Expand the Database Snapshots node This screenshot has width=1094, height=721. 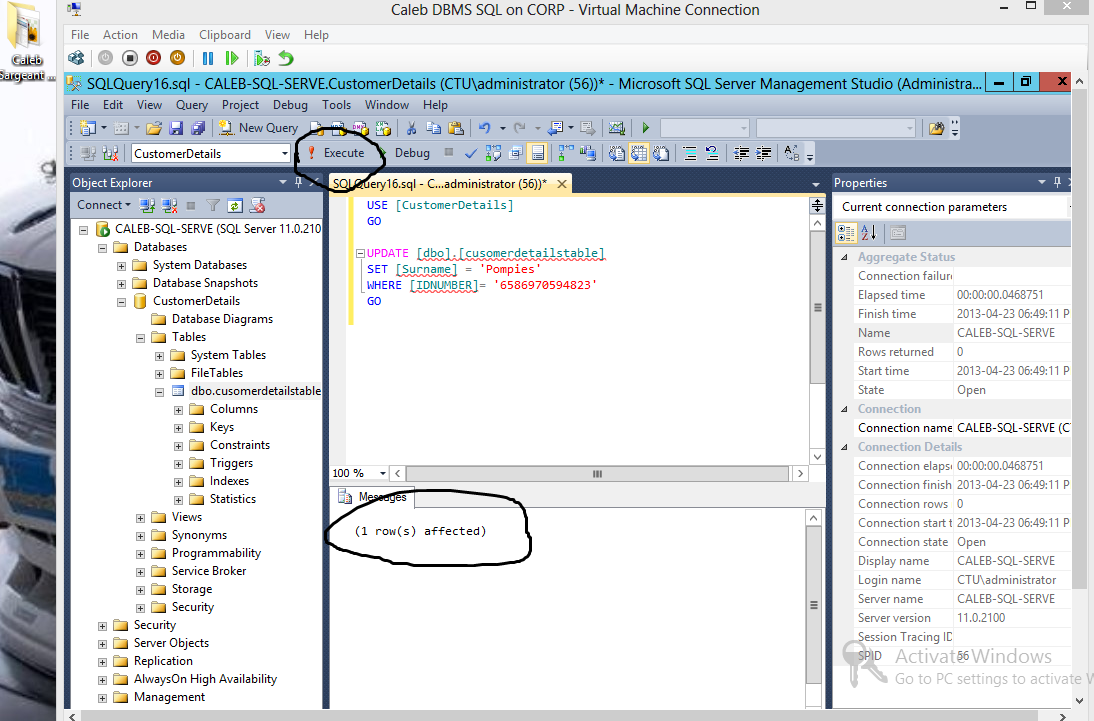tap(121, 284)
